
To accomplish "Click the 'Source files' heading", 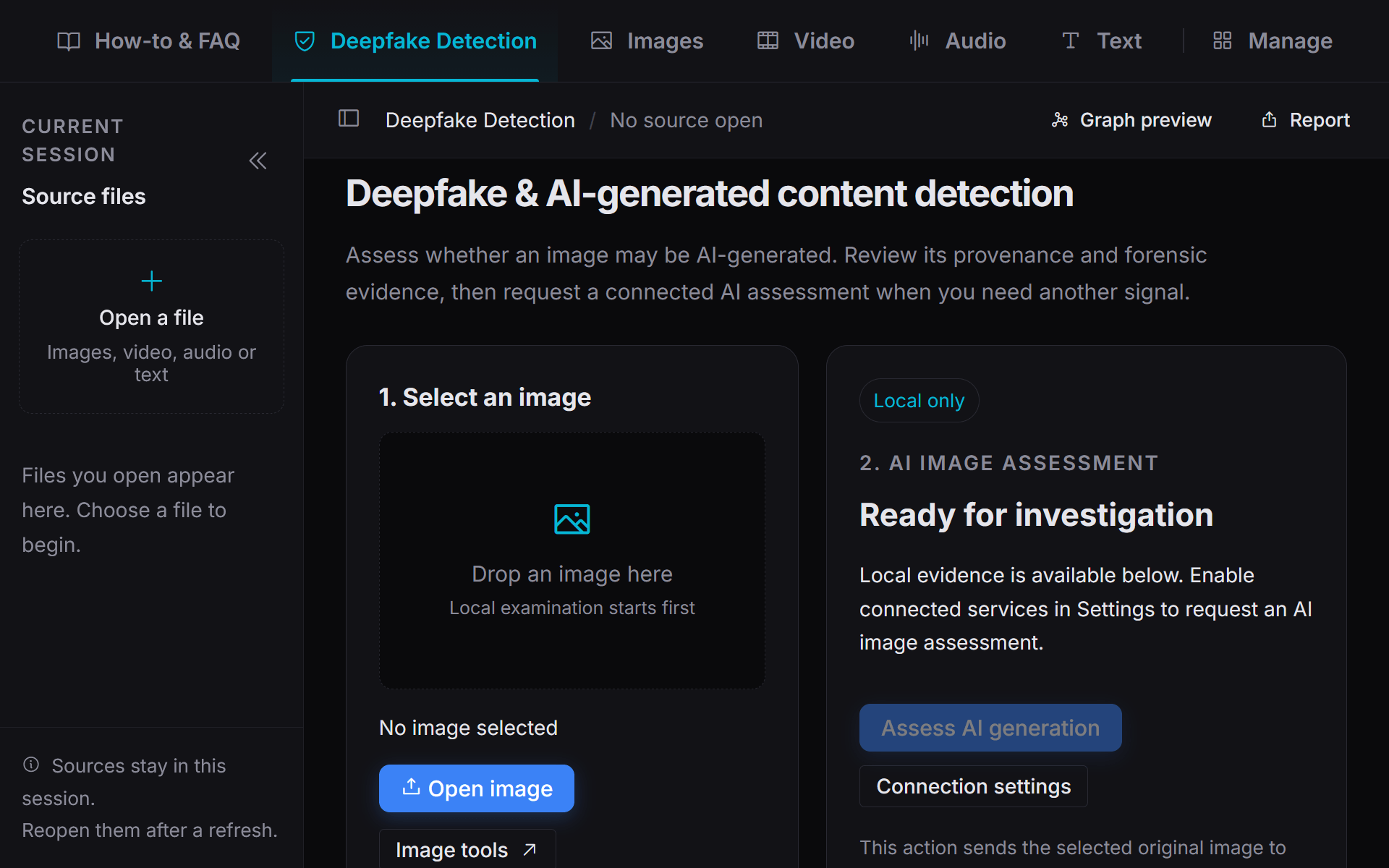I will point(84,197).
